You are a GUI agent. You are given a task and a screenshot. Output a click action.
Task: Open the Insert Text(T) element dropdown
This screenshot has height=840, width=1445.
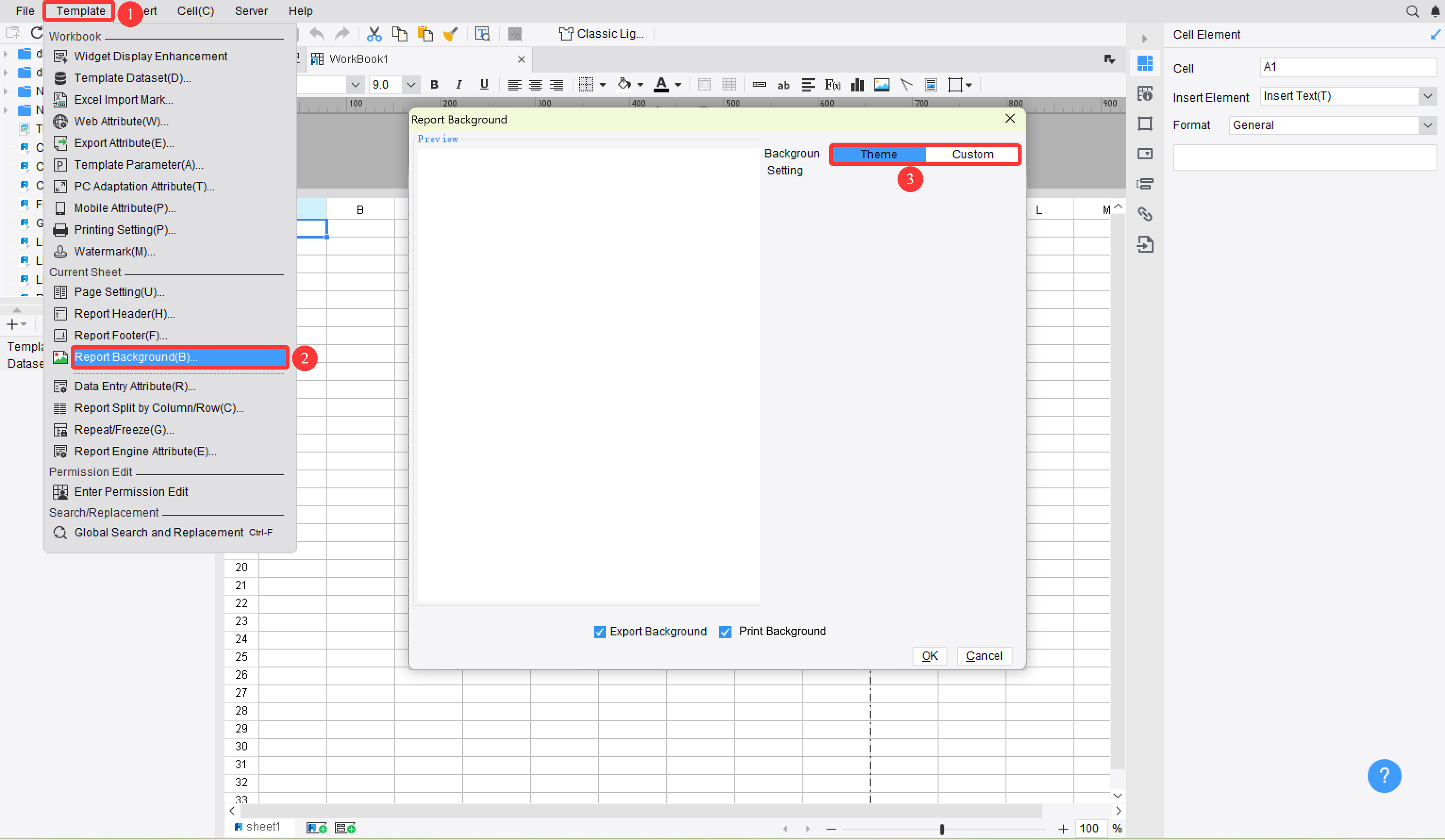(x=1427, y=96)
